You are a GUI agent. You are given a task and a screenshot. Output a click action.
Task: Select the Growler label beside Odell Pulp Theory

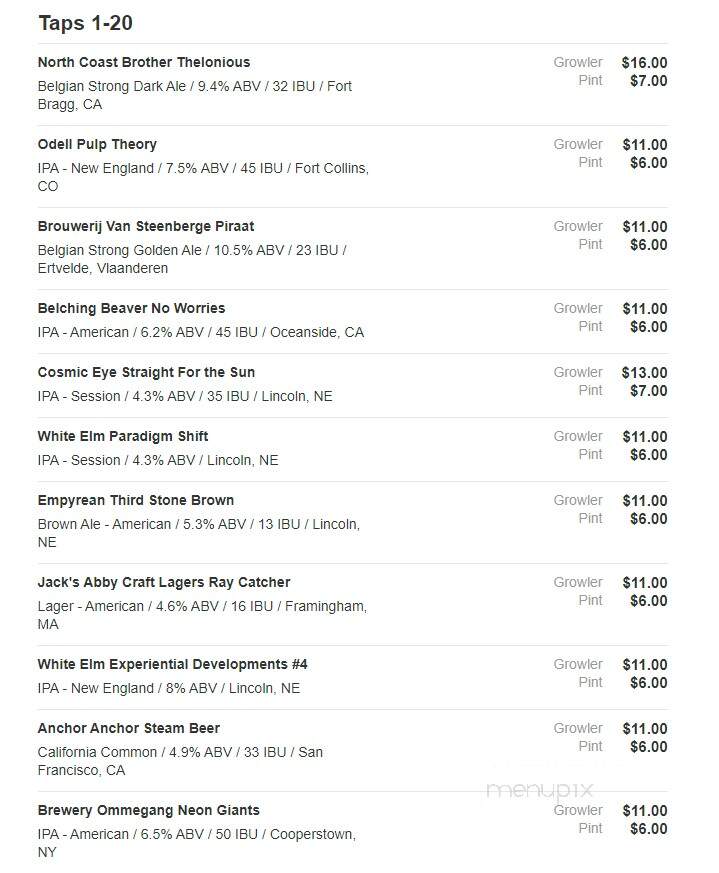[578, 144]
